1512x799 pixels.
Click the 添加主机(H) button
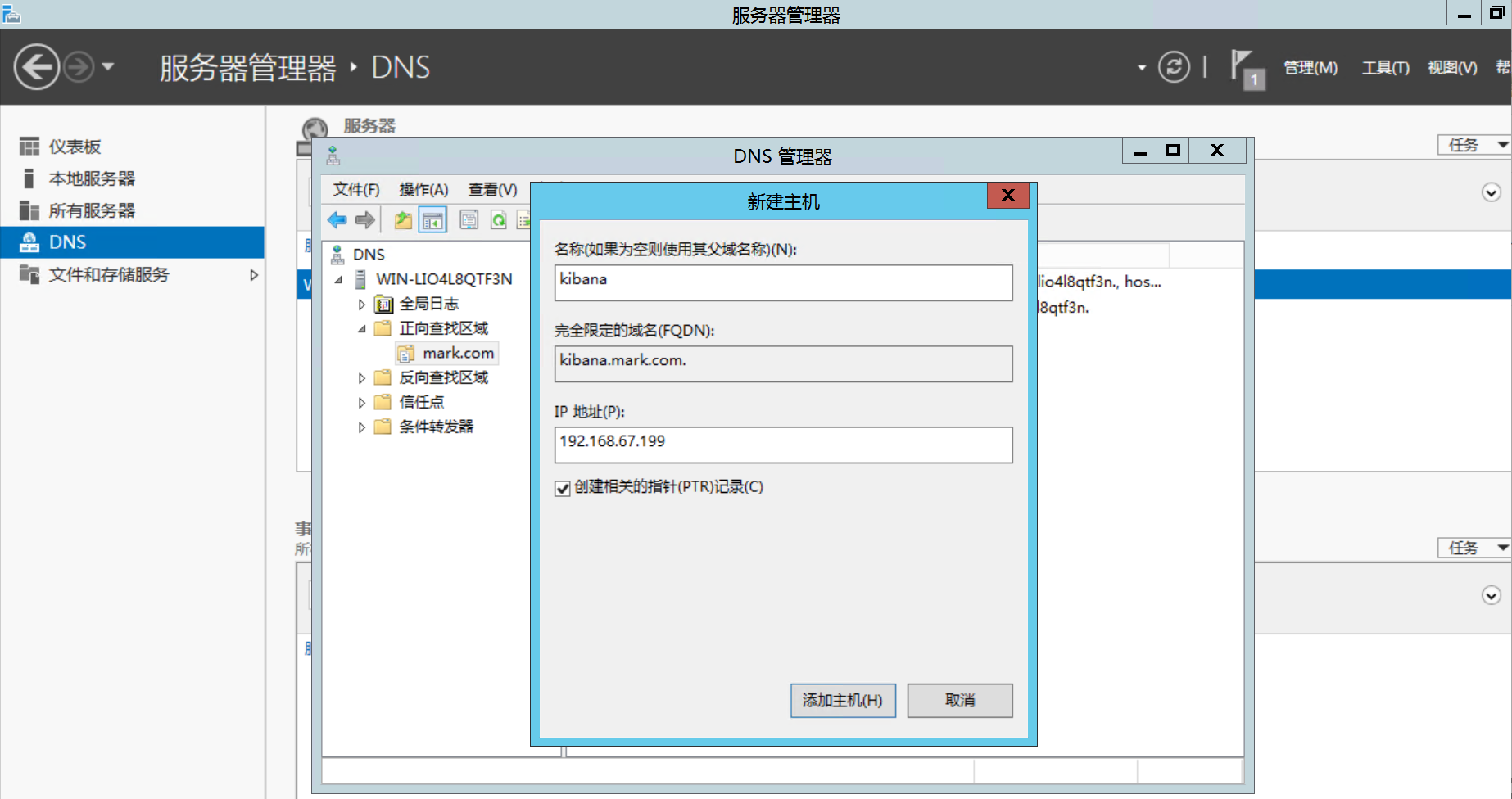coord(843,701)
